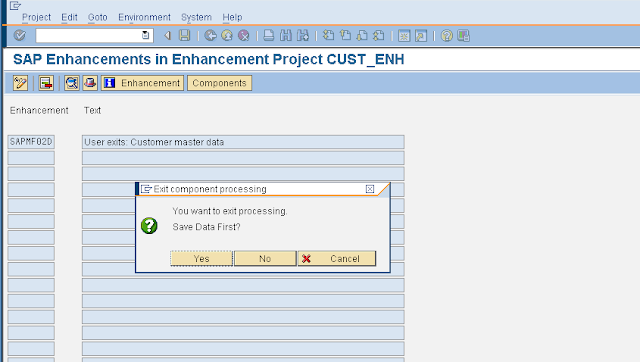This screenshot has height=362, width=640.
Task: Click the Create New Session icon
Action: [404, 36]
